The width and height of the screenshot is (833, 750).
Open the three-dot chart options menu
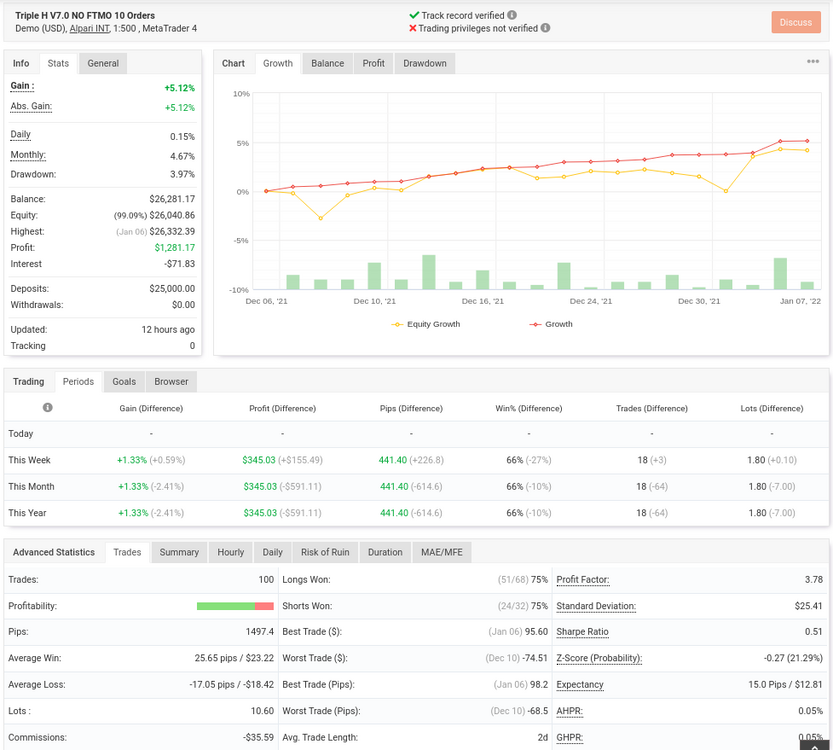click(x=813, y=62)
